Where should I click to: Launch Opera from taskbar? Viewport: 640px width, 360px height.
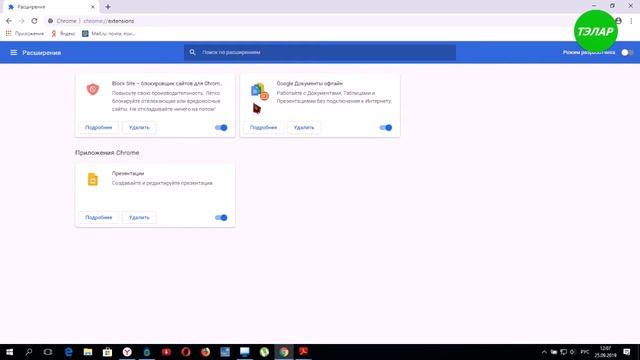pyautogui.click(x=186, y=352)
